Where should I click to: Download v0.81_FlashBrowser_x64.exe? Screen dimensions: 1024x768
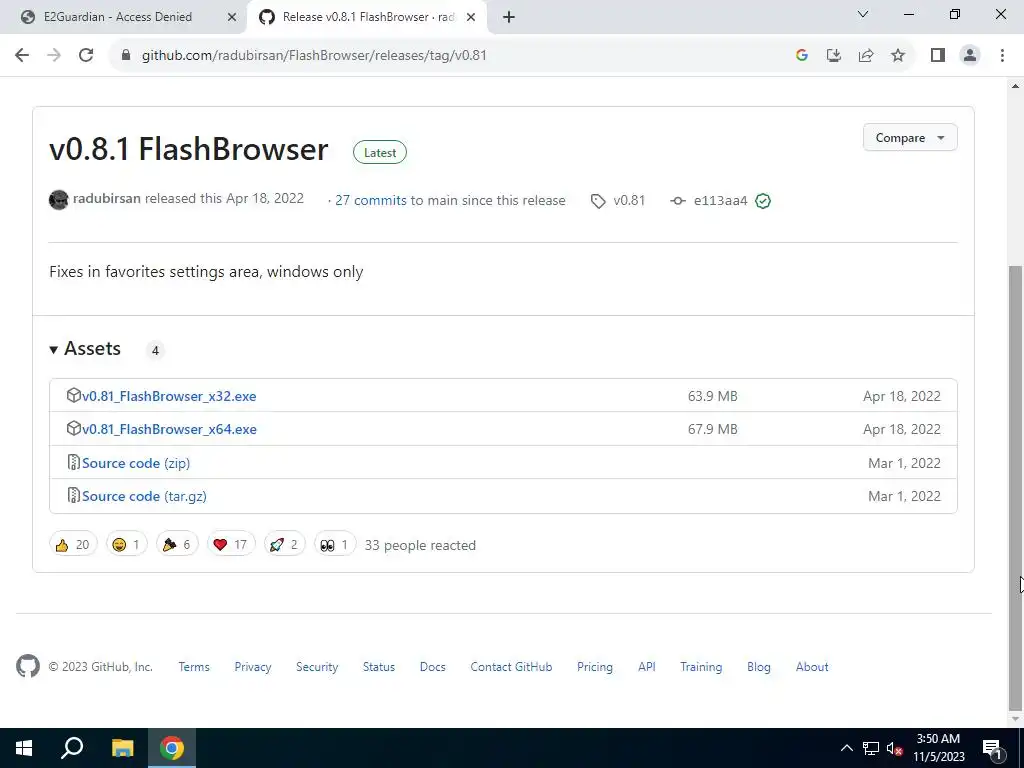tap(169, 429)
